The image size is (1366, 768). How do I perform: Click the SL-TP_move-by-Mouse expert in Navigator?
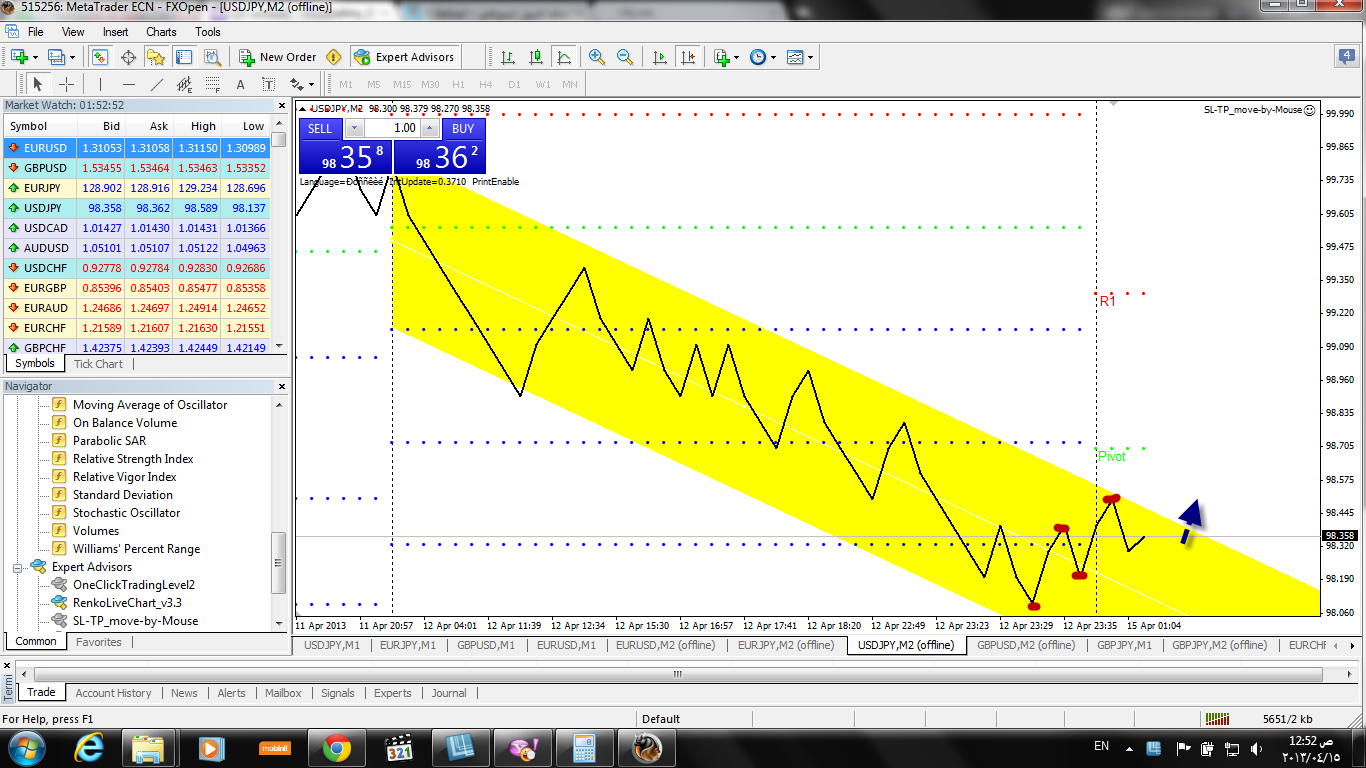(135, 621)
